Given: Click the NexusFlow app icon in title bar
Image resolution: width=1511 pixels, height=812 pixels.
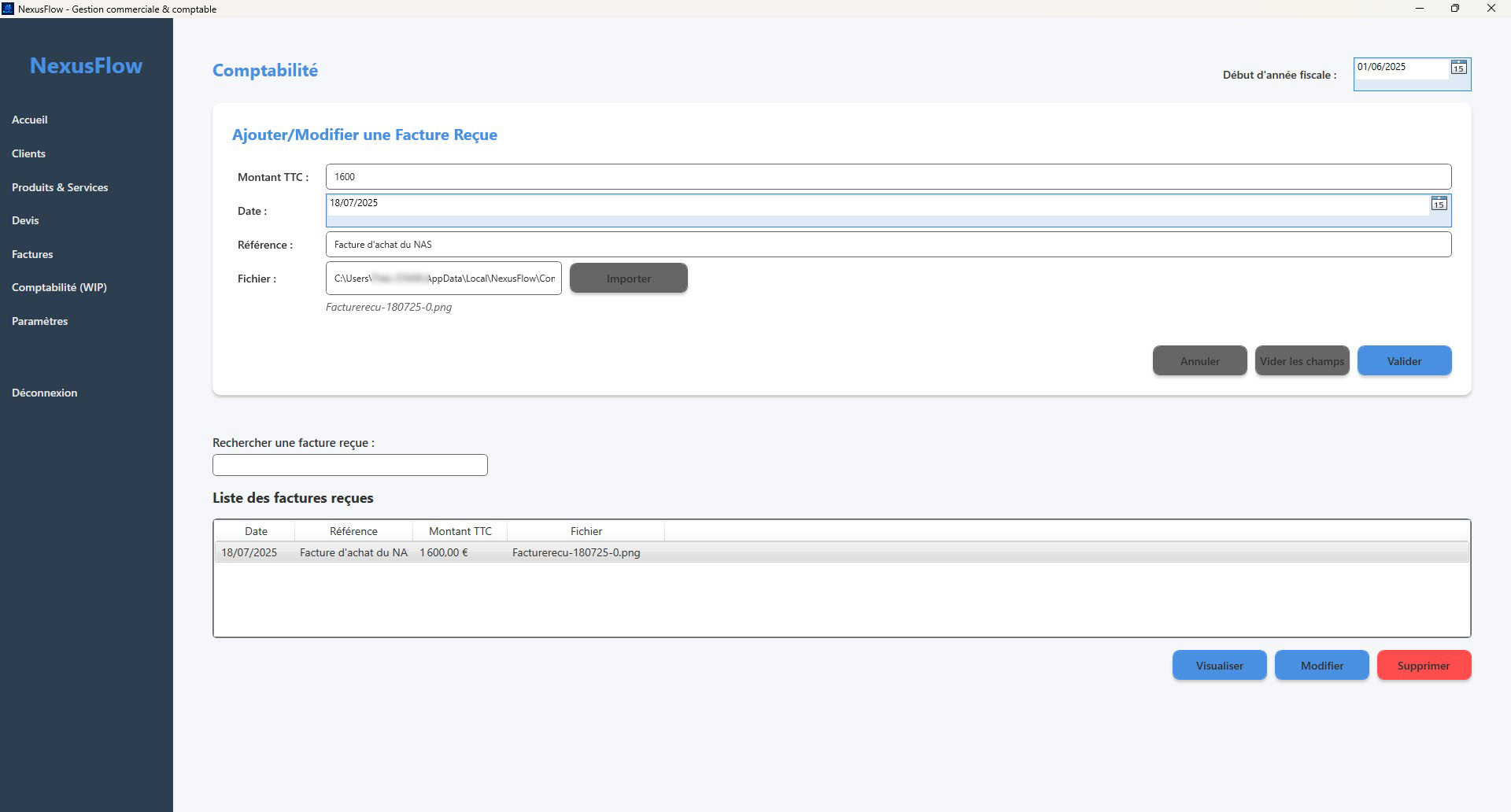Looking at the screenshot, I should tap(8, 9).
